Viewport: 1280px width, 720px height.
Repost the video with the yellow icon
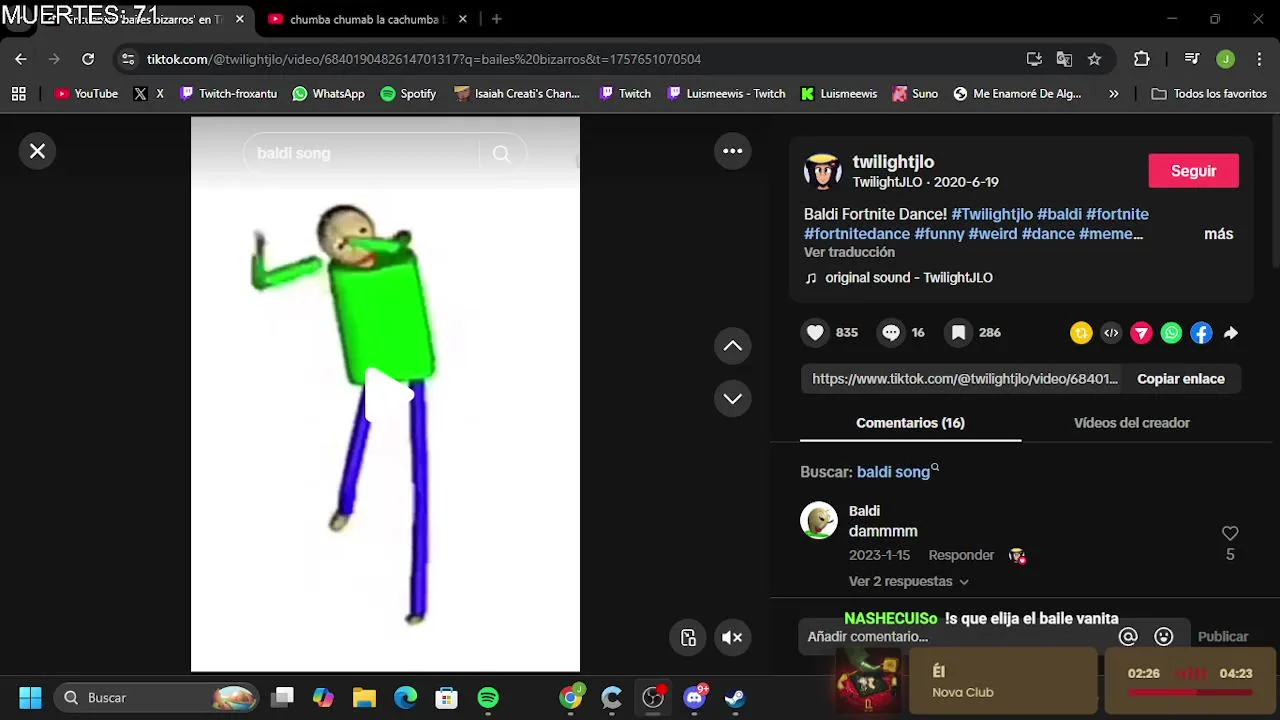coord(1081,333)
